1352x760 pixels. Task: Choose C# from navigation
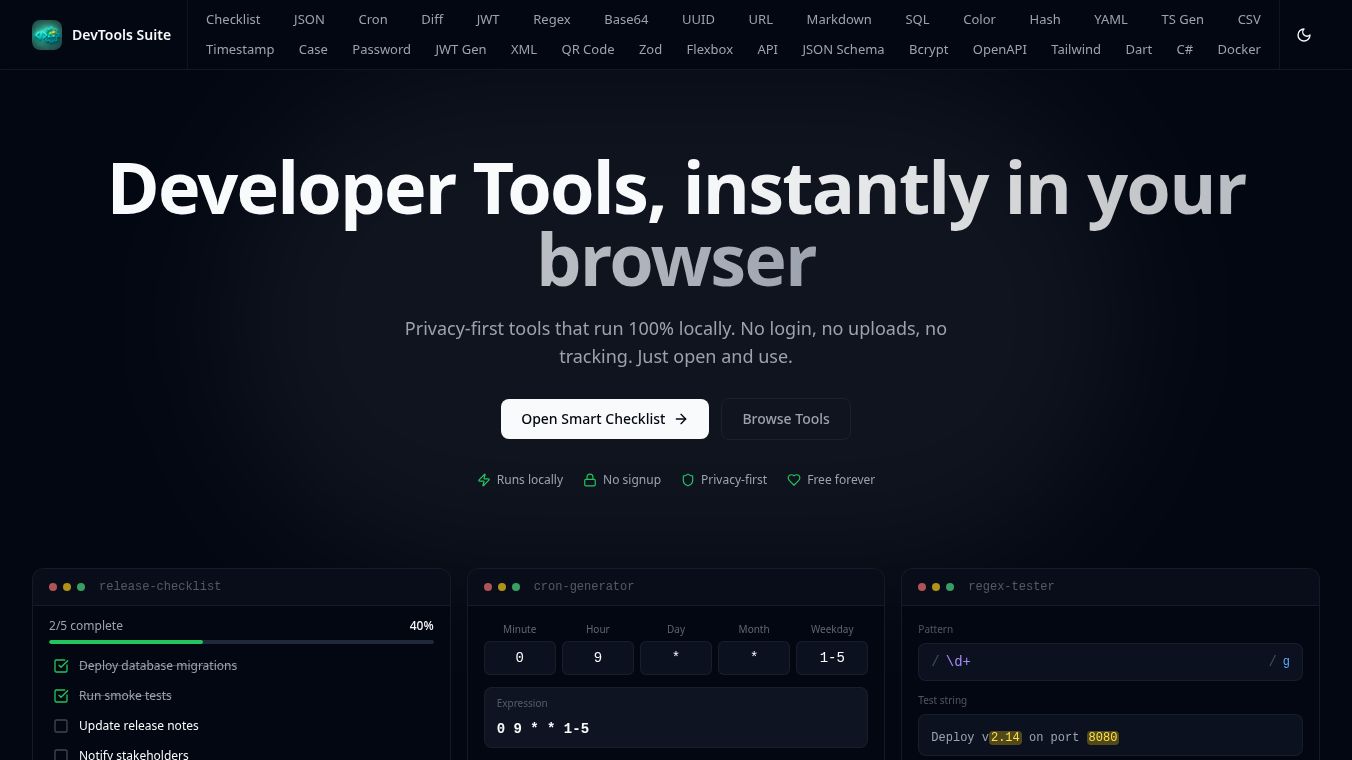pos(1185,49)
